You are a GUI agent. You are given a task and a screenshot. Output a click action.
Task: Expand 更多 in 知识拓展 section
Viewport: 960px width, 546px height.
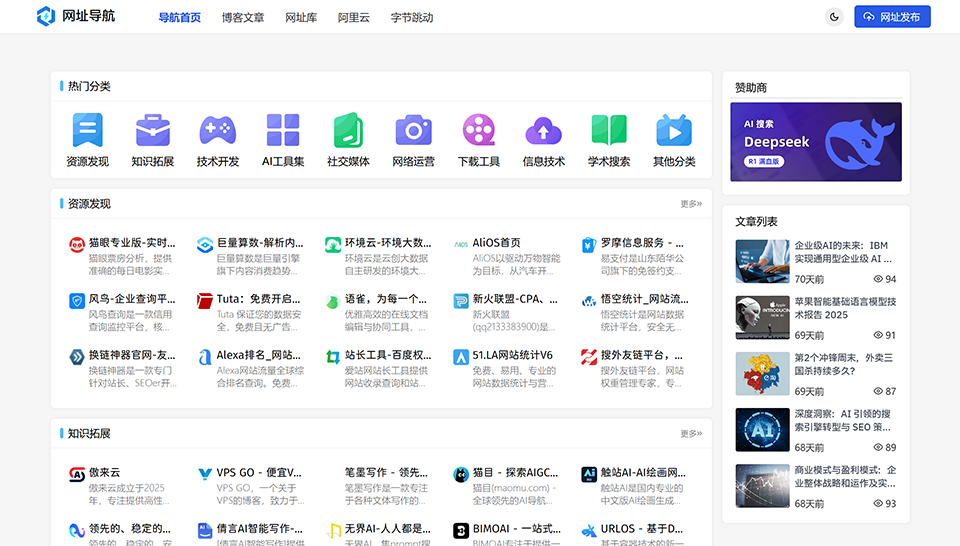[691, 434]
